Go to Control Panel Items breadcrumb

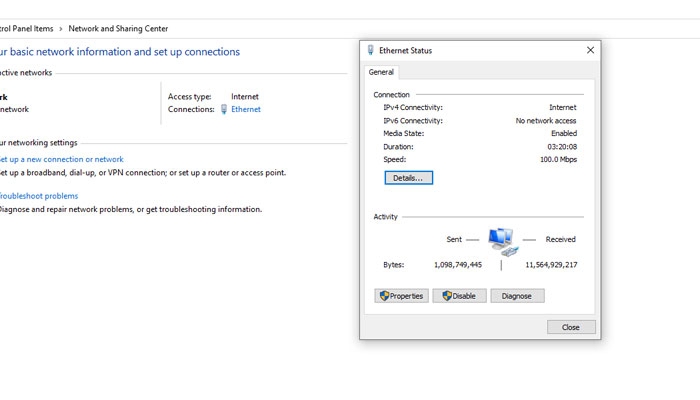tap(26, 29)
